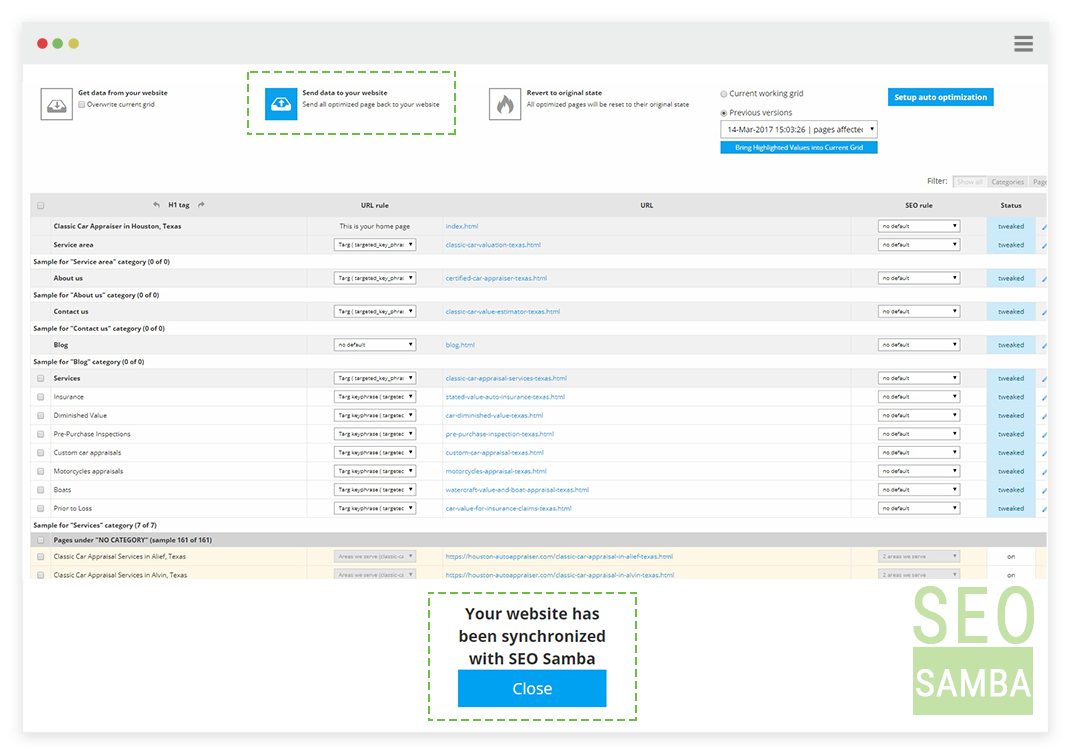Image resolution: width=1070 pixels, height=756 pixels.
Task: Check the Services row checkbox
Action: coord(41,378)
